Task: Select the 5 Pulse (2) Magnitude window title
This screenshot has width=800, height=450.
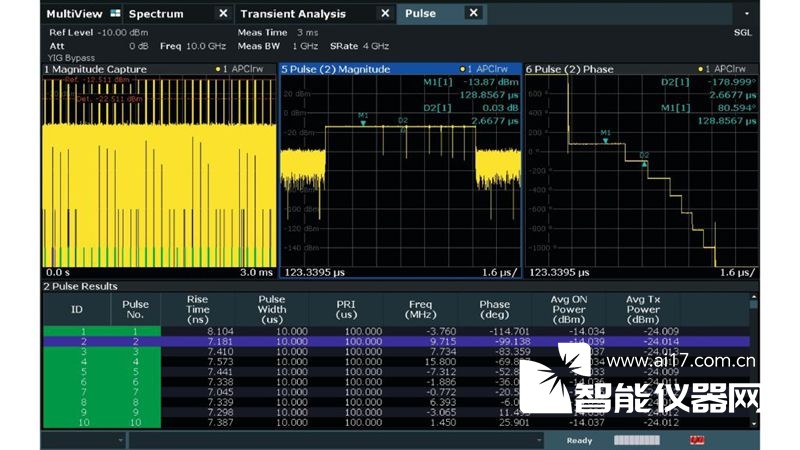Action: (336, 69)
